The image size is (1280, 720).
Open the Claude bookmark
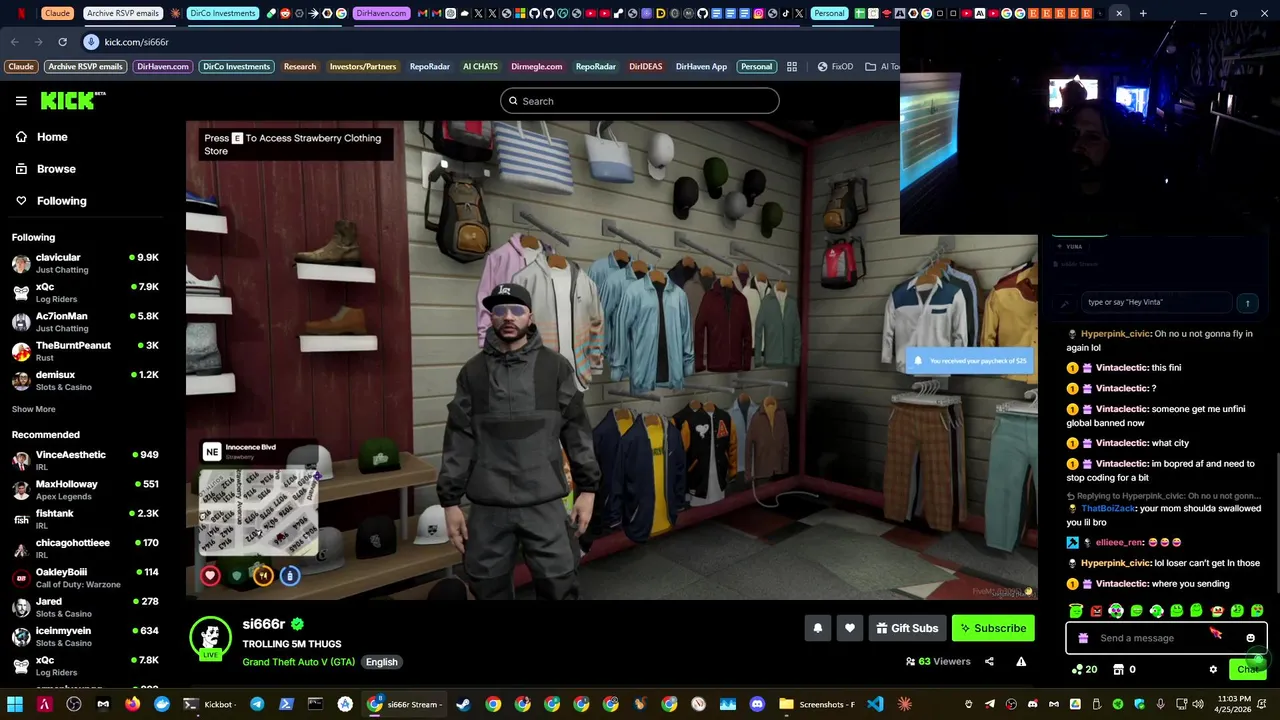click(x=21, y=67)
